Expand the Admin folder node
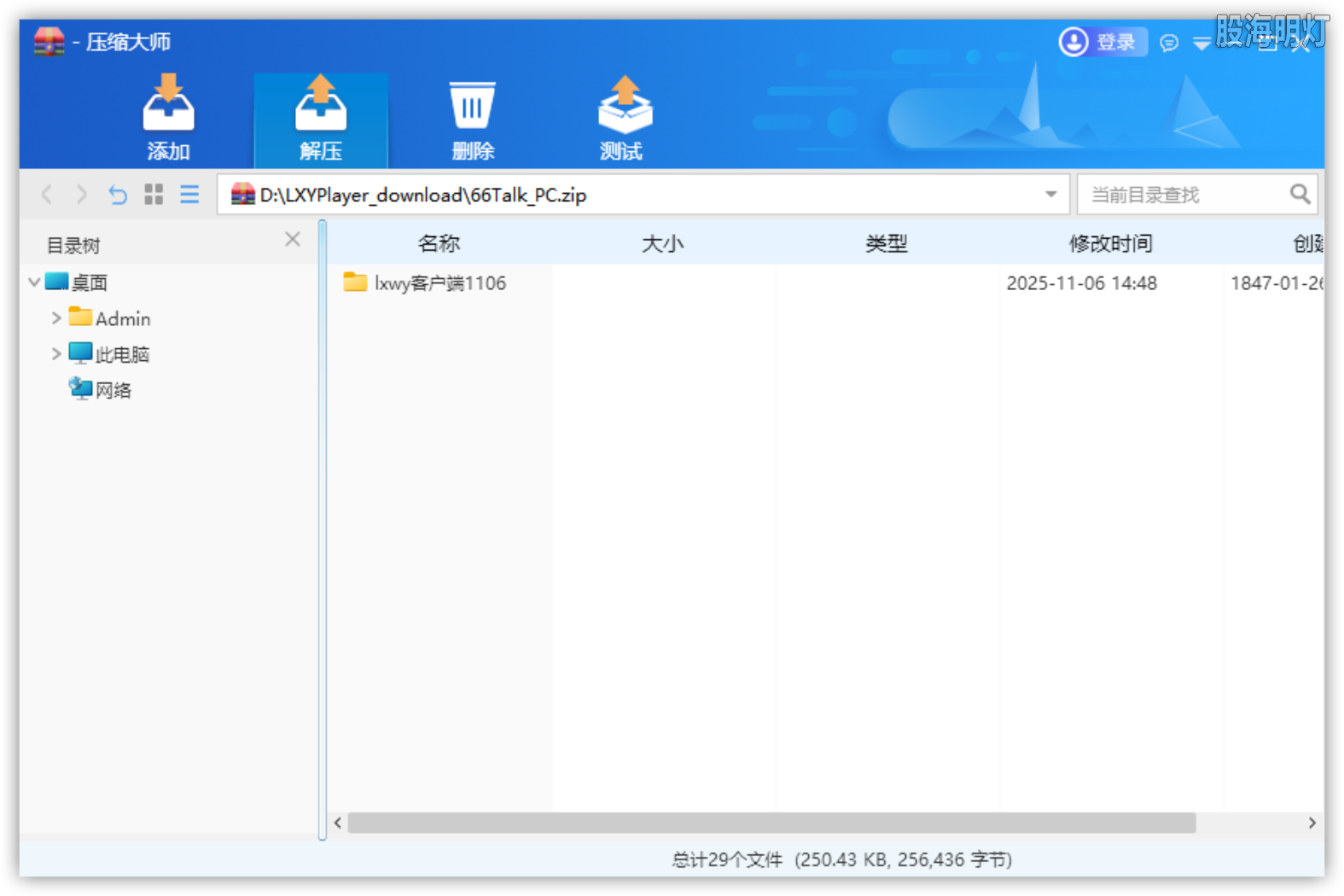Image resolution: width=1344 pixels, height=896 pixels. 56,318
